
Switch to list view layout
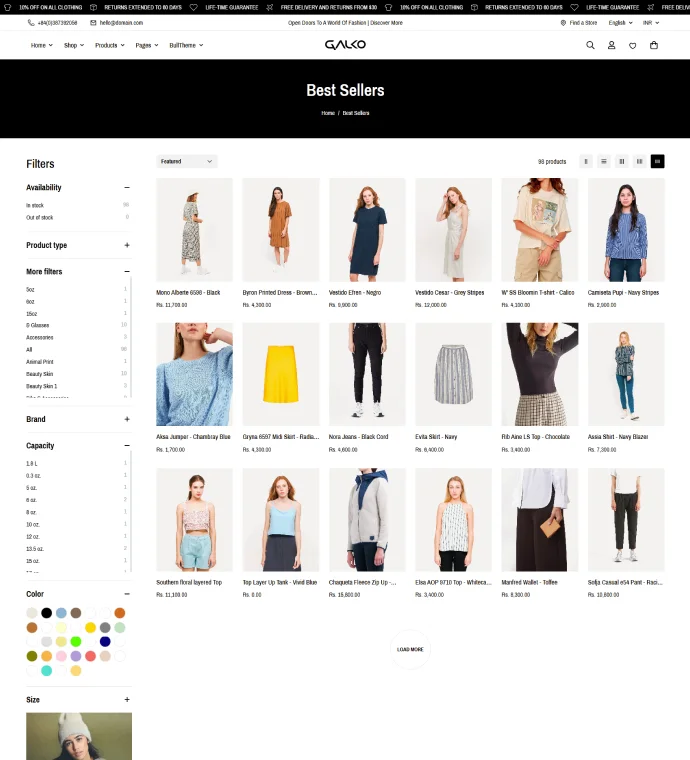604,161
